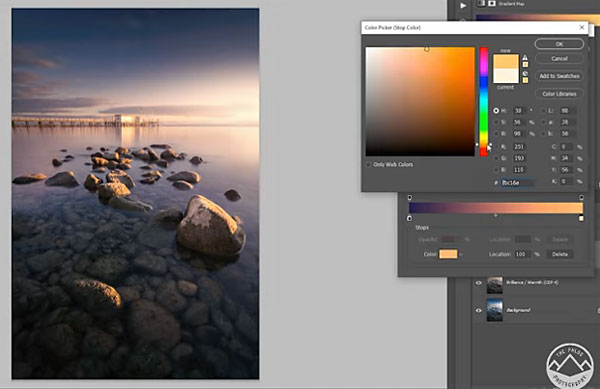
Task: Click the active Delete button beside Location 100
Action: 559,254
